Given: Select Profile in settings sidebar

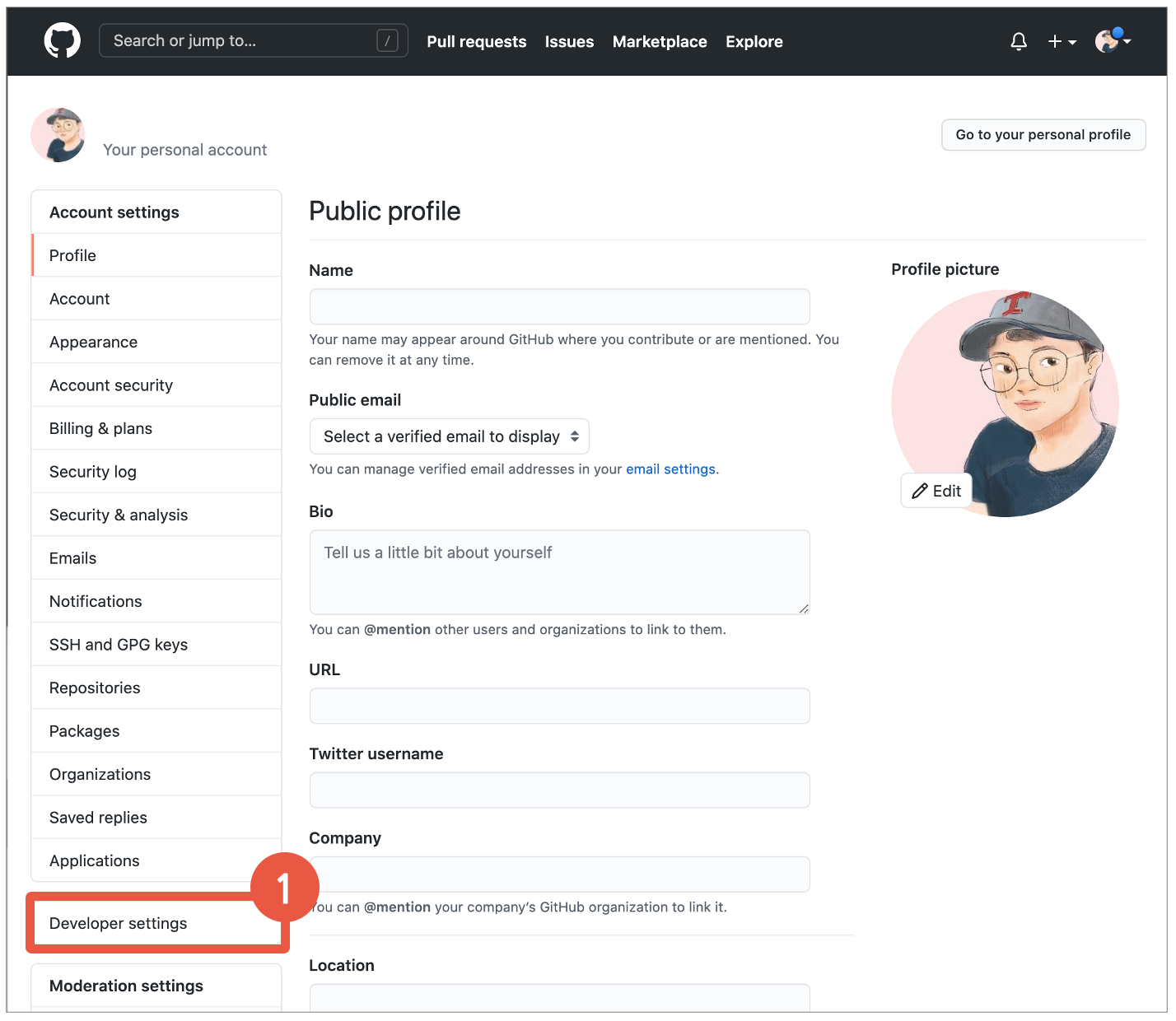Looking at the screenshot, I should (156, 255).
